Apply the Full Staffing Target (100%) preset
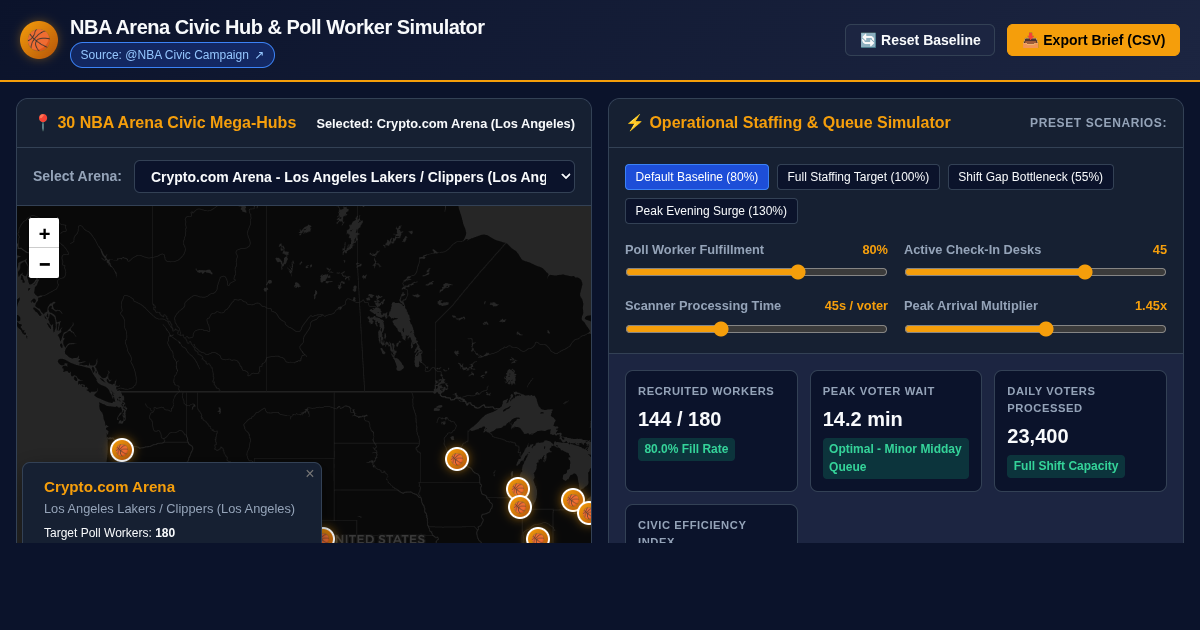This screenshot has height=630, width=1200. coord(858,177)
